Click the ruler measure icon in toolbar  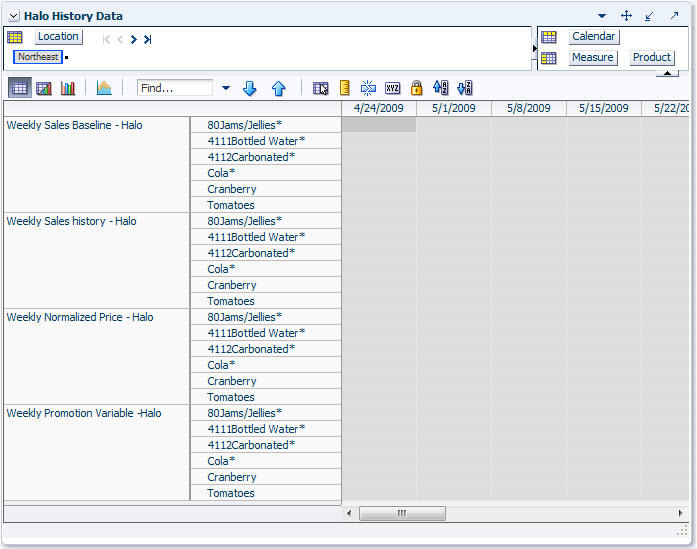click(345, 88)
